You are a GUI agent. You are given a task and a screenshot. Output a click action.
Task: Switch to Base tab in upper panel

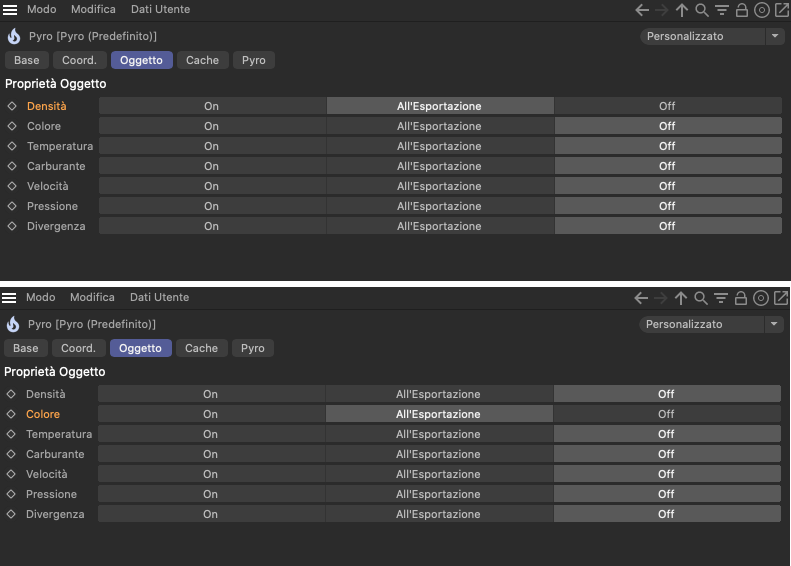tap(27, 60)
